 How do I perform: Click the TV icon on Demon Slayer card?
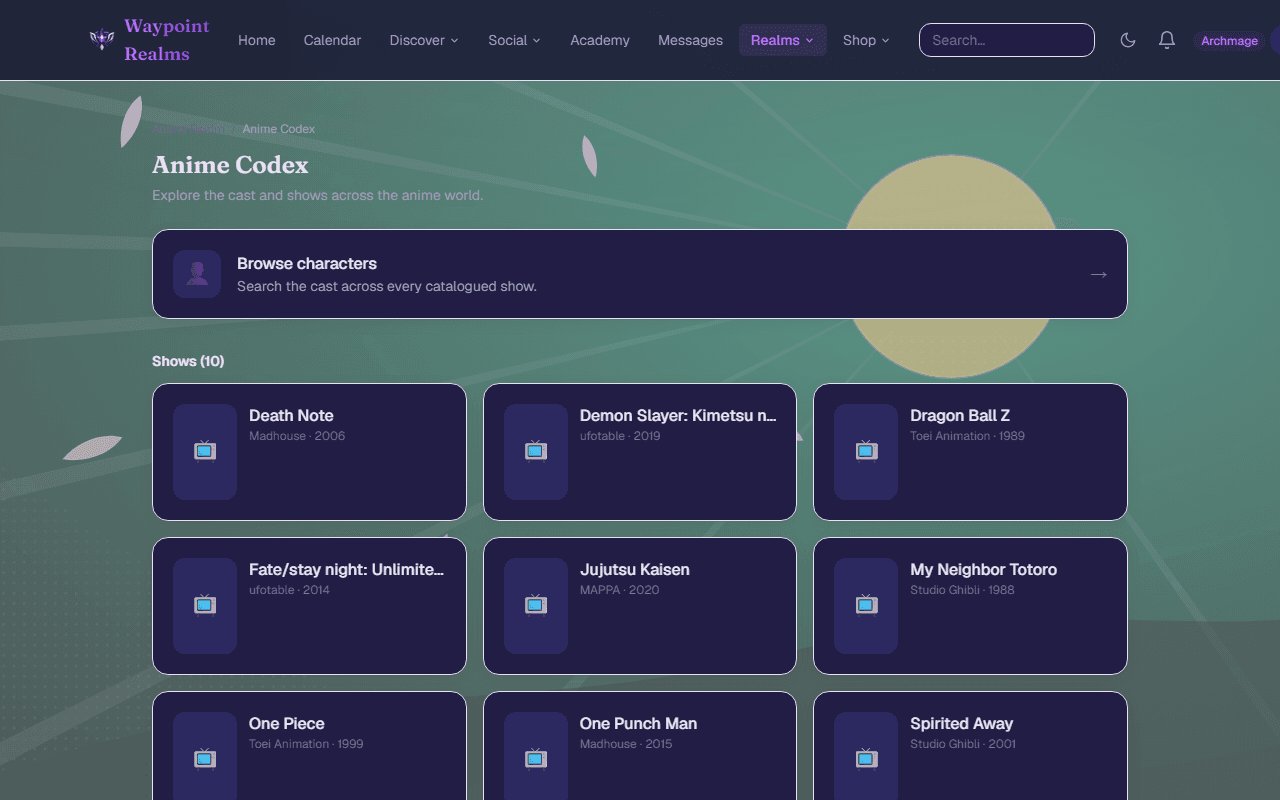coord(536,450)
